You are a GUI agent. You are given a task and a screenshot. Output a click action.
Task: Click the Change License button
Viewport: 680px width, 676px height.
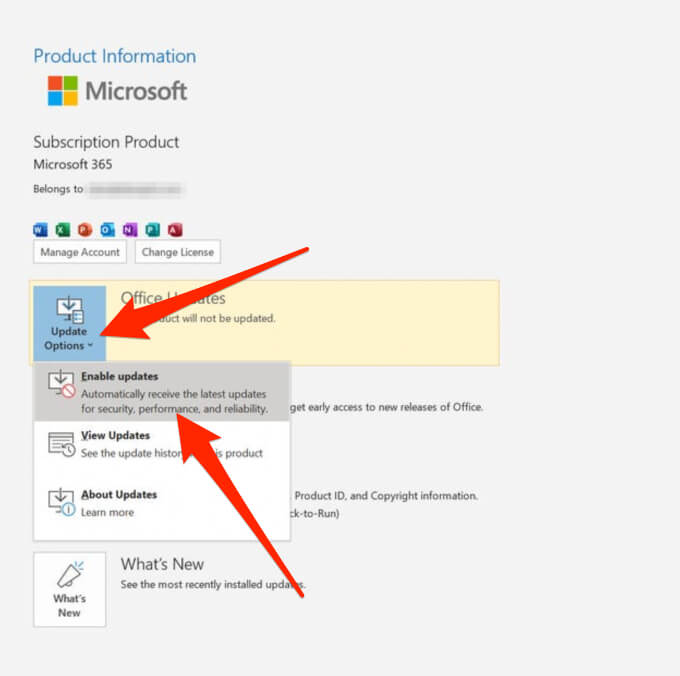178,252
